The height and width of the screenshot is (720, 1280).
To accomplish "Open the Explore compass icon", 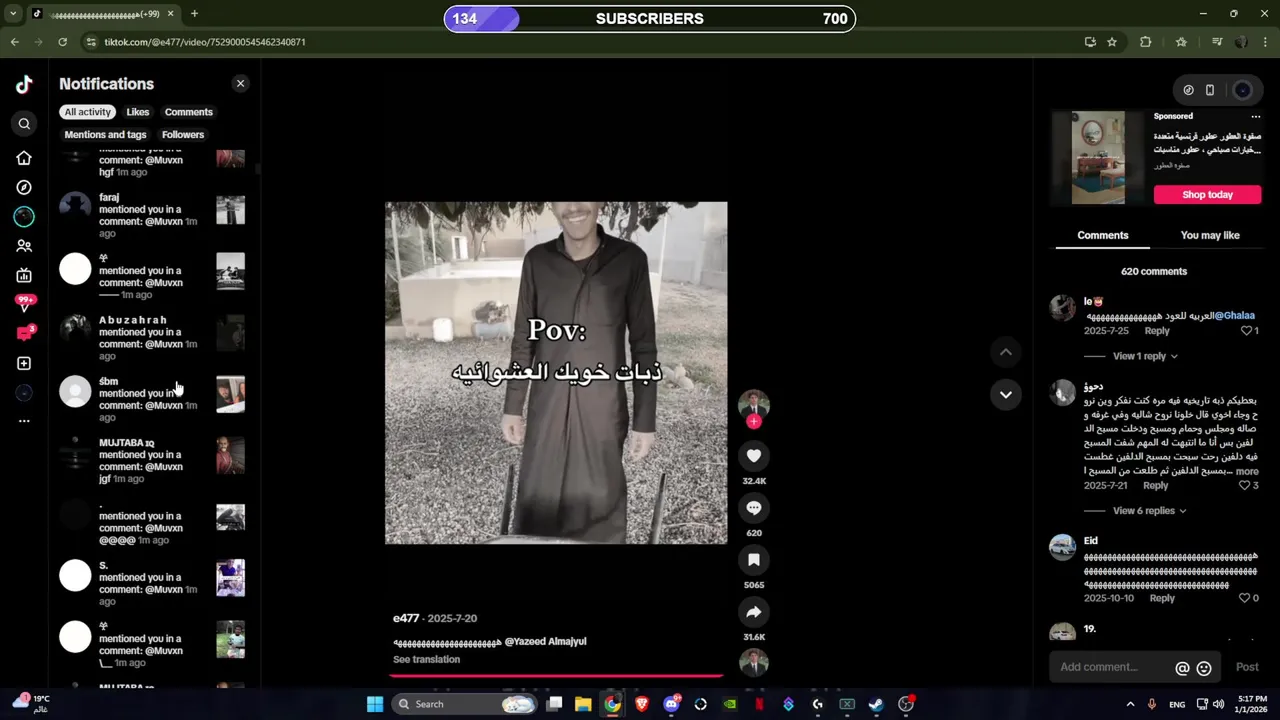I will (x=24, y=187).
